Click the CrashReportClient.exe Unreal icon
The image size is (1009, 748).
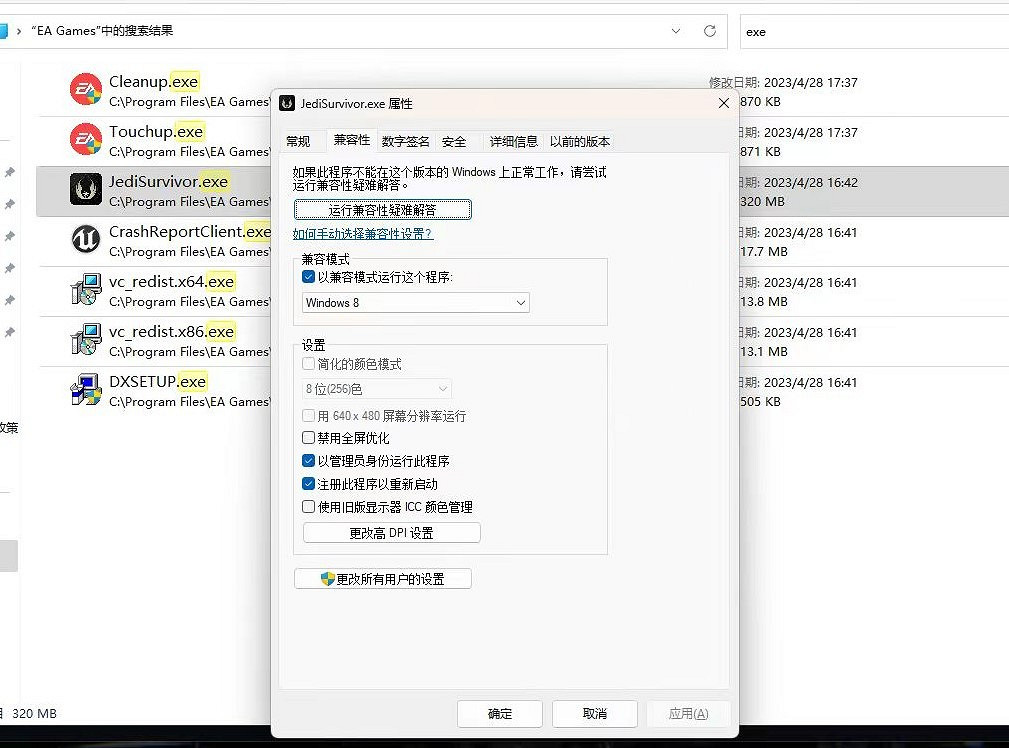[x=86, y=240]
